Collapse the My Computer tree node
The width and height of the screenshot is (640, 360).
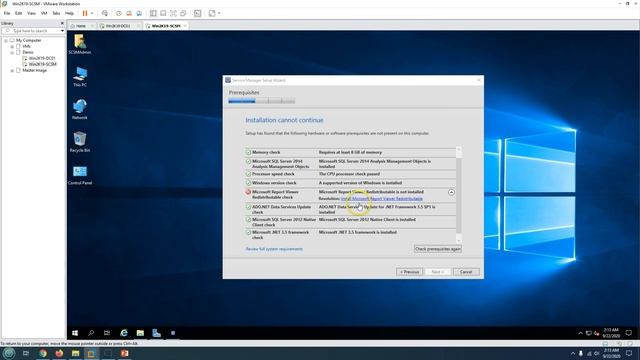[x=6, y=40]
